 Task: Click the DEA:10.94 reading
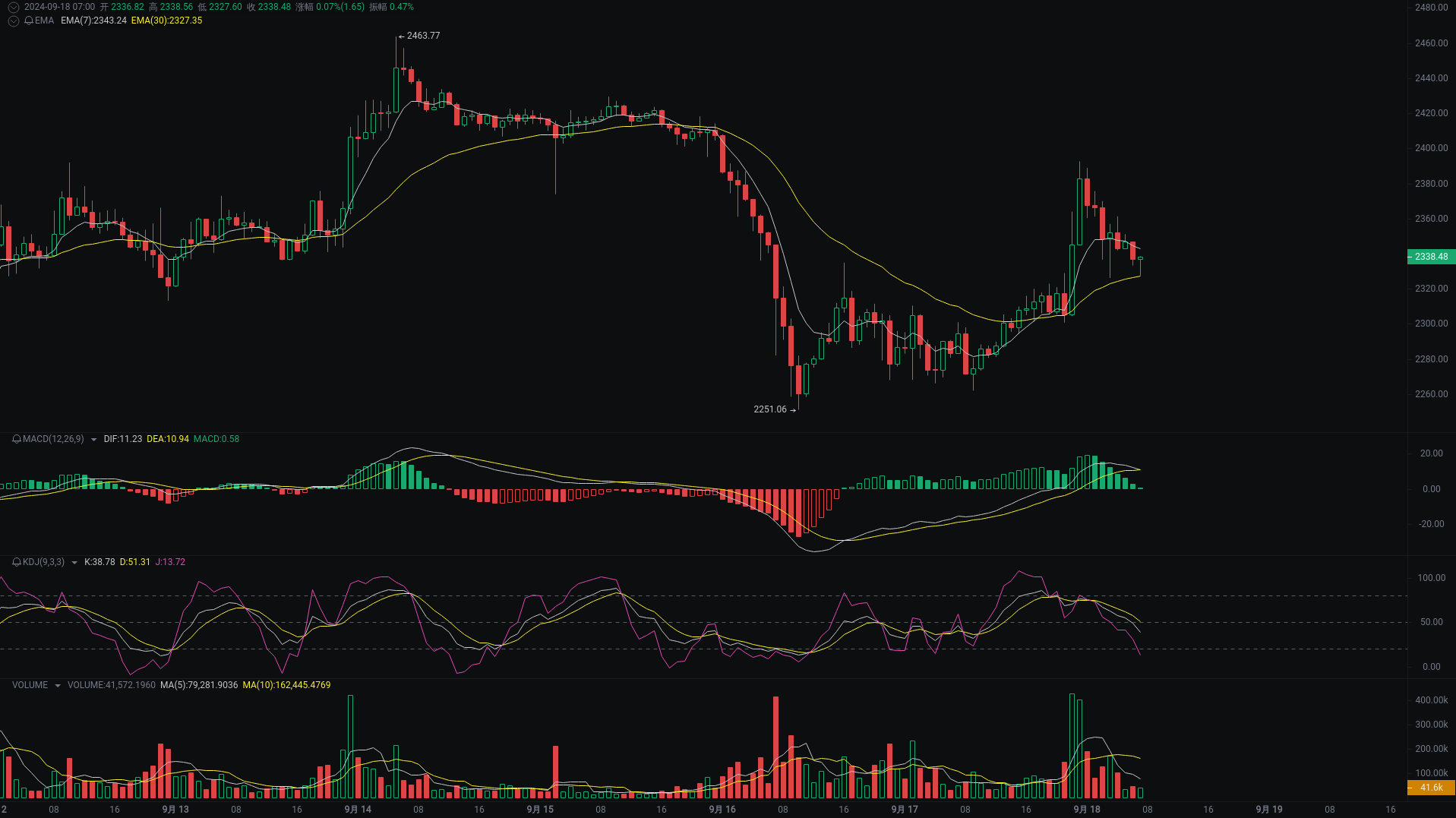(x=168, y=439)
